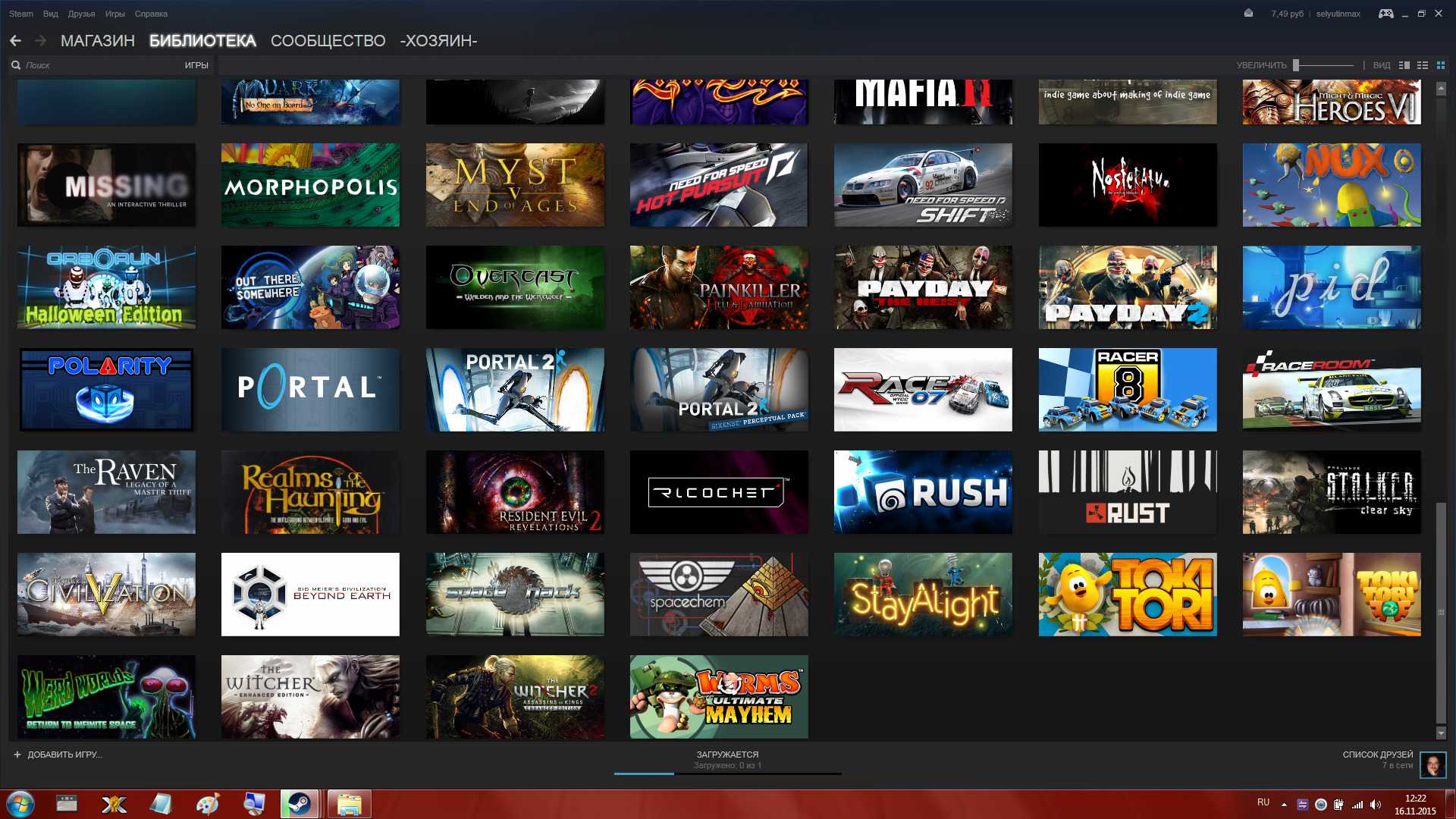Click the volume speaker tray icon
This screenshot has height=819, width=1456.
[x=1375, y=805]
